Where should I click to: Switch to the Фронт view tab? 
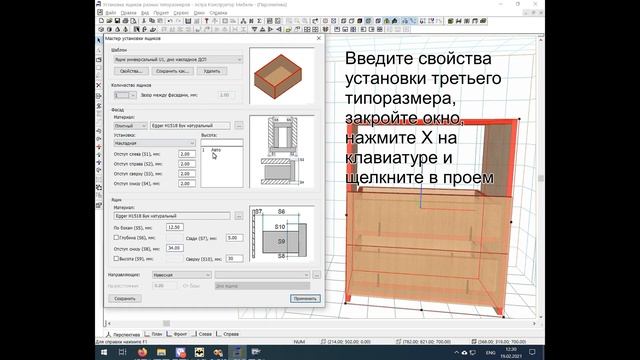pos(177,334)
